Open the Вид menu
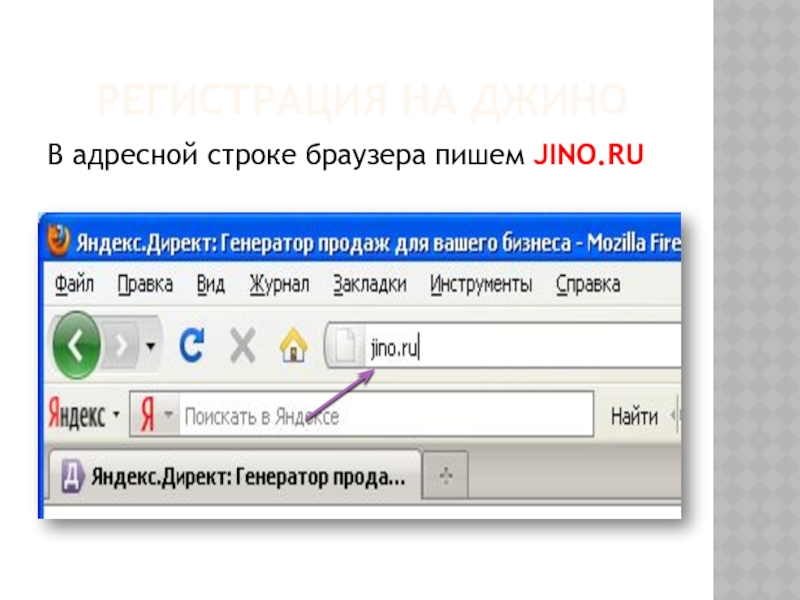 [x=211, y=284]
